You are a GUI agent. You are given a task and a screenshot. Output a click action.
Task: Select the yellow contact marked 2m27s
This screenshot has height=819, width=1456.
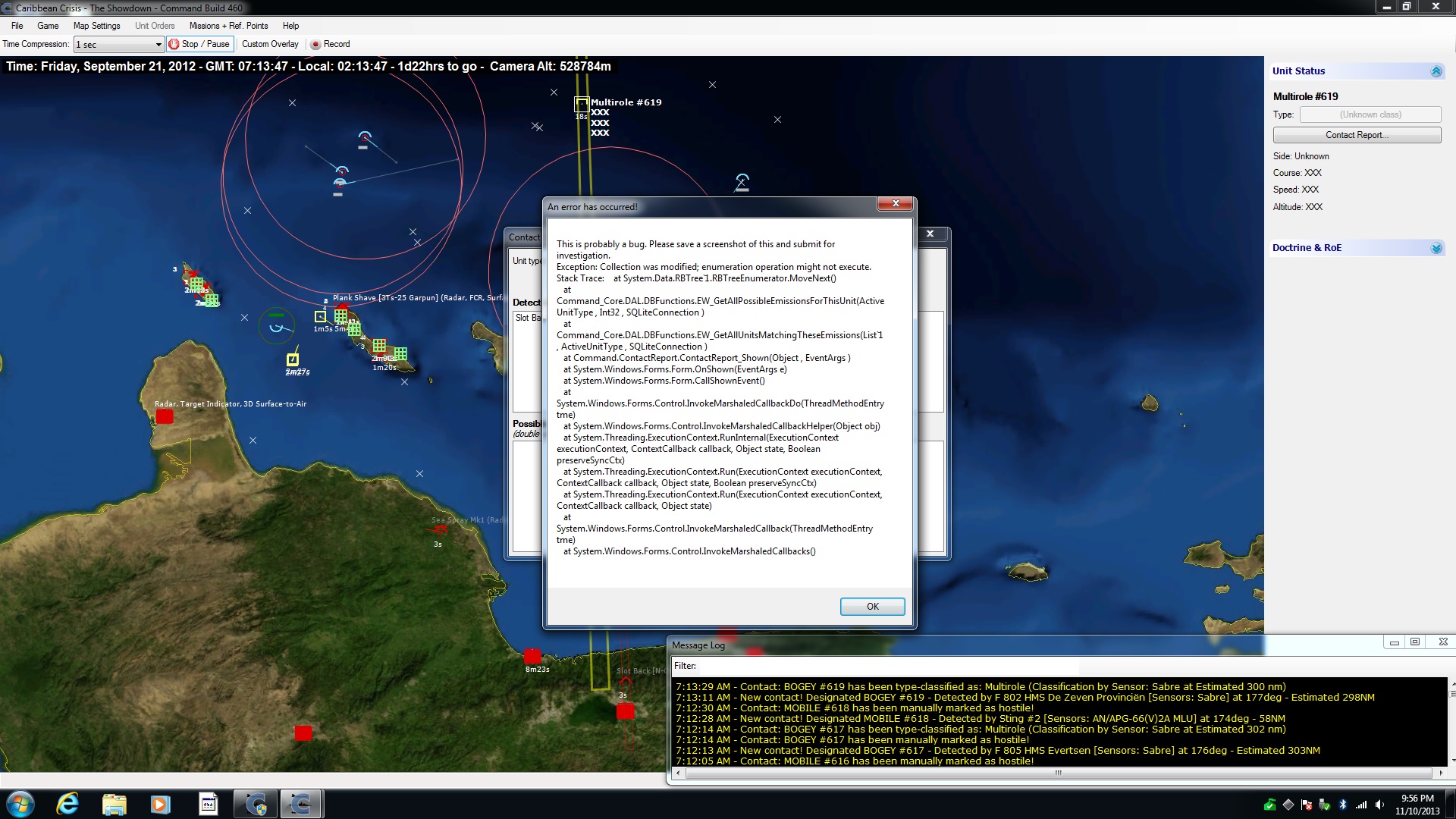pos(293,359)
